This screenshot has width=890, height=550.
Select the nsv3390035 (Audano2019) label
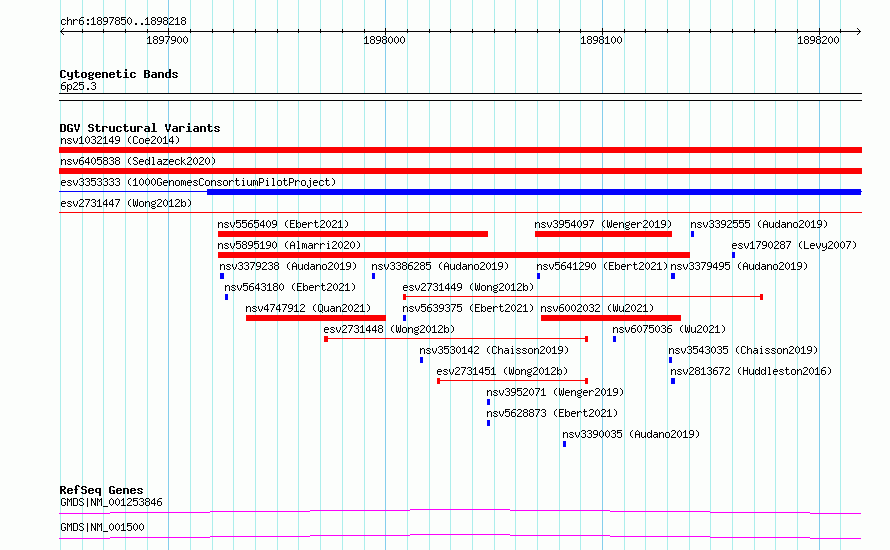631,434
